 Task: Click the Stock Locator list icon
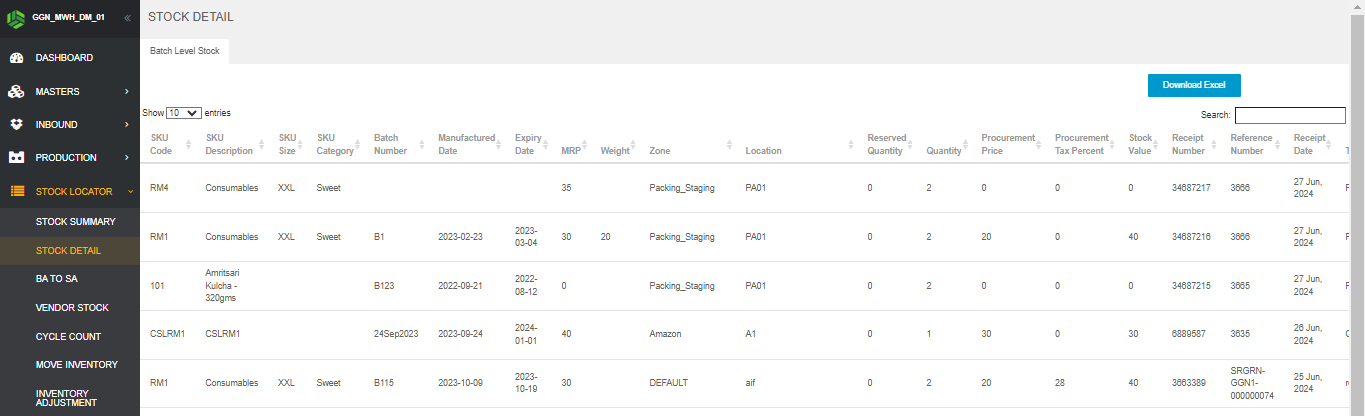pos(16,191)
